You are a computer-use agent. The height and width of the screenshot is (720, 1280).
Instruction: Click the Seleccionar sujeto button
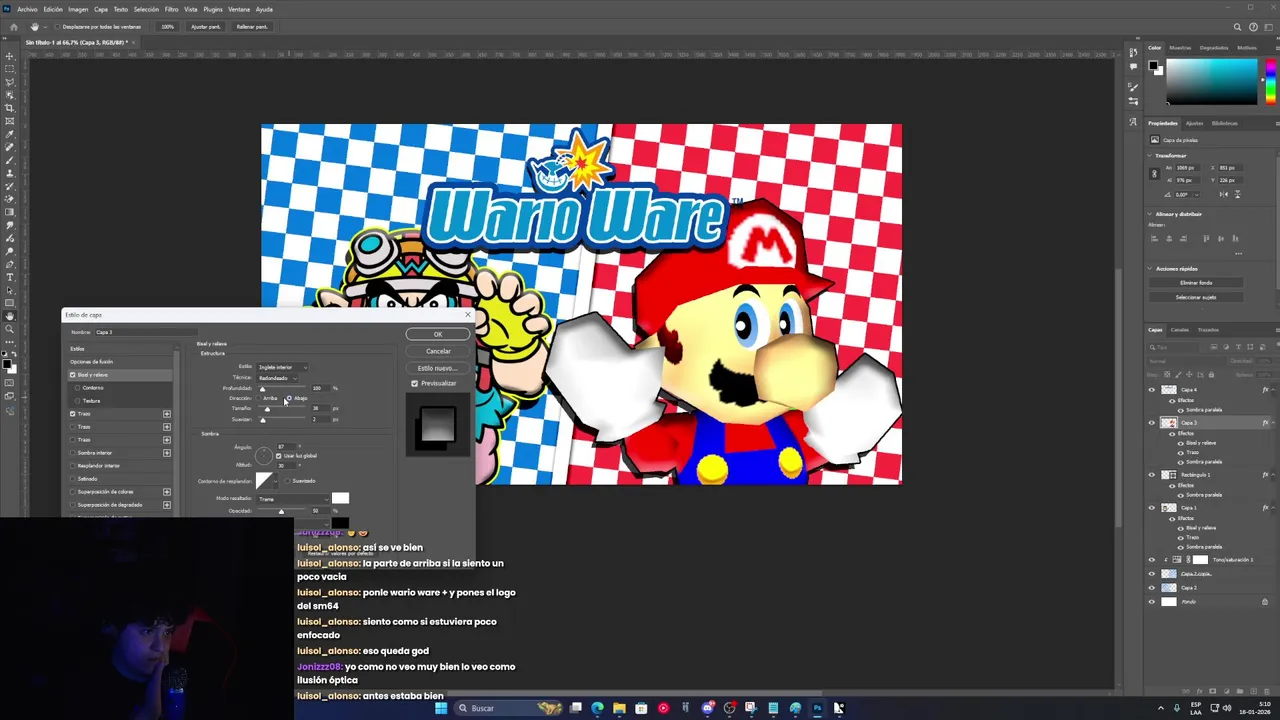(1195, 297)
